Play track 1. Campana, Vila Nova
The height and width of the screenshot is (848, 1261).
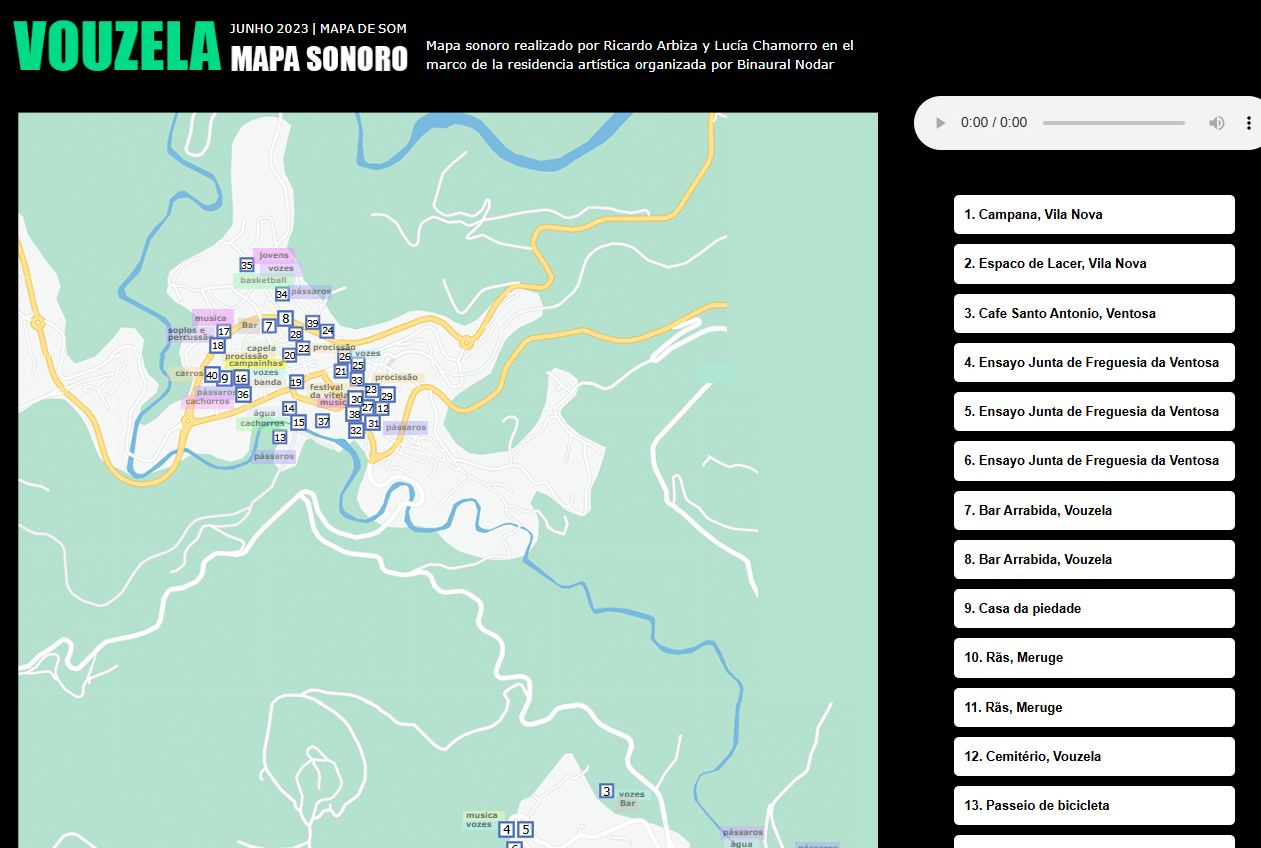[1093, 214]
